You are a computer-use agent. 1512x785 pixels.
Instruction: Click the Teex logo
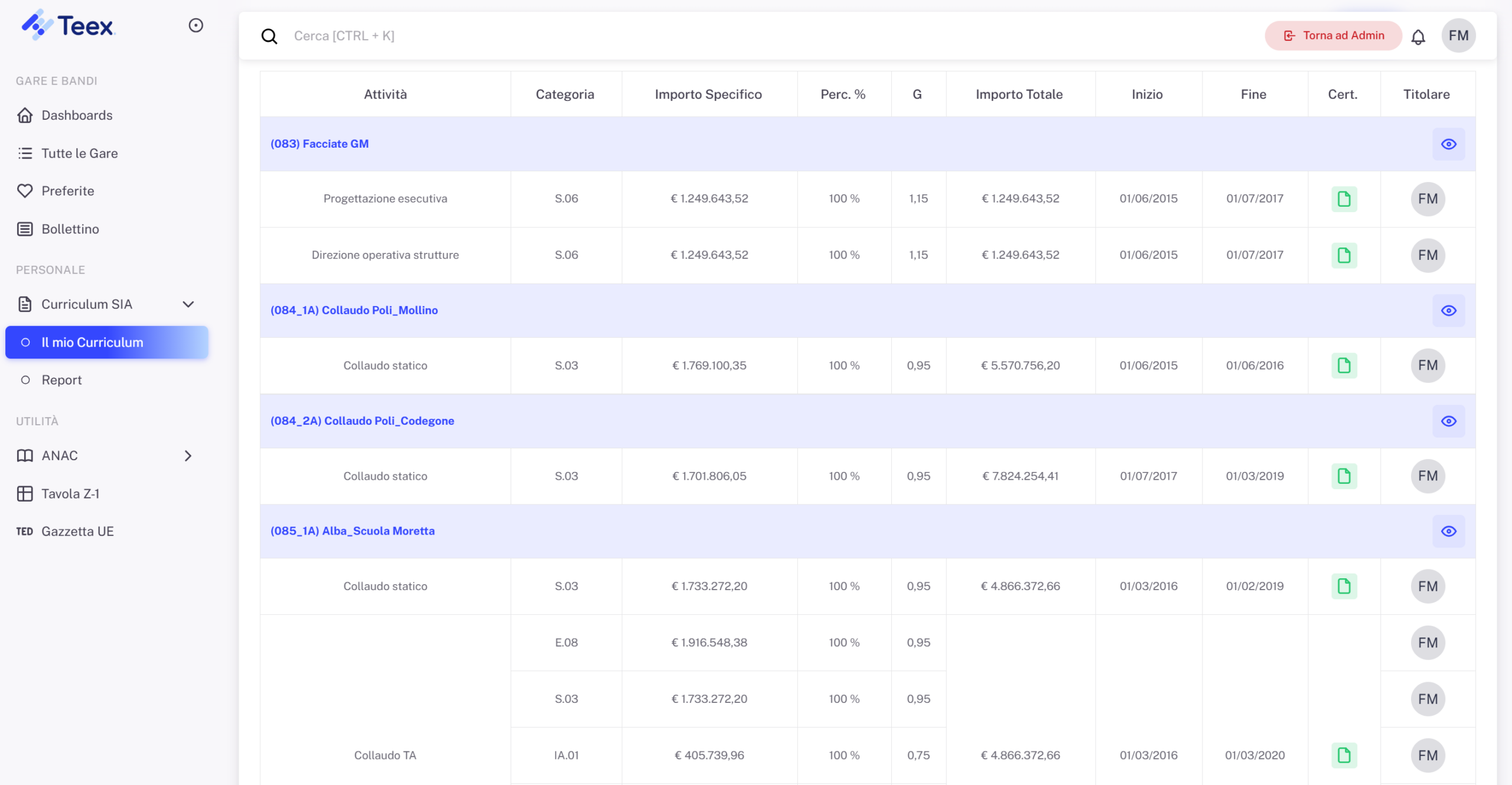tap(68, 25)
